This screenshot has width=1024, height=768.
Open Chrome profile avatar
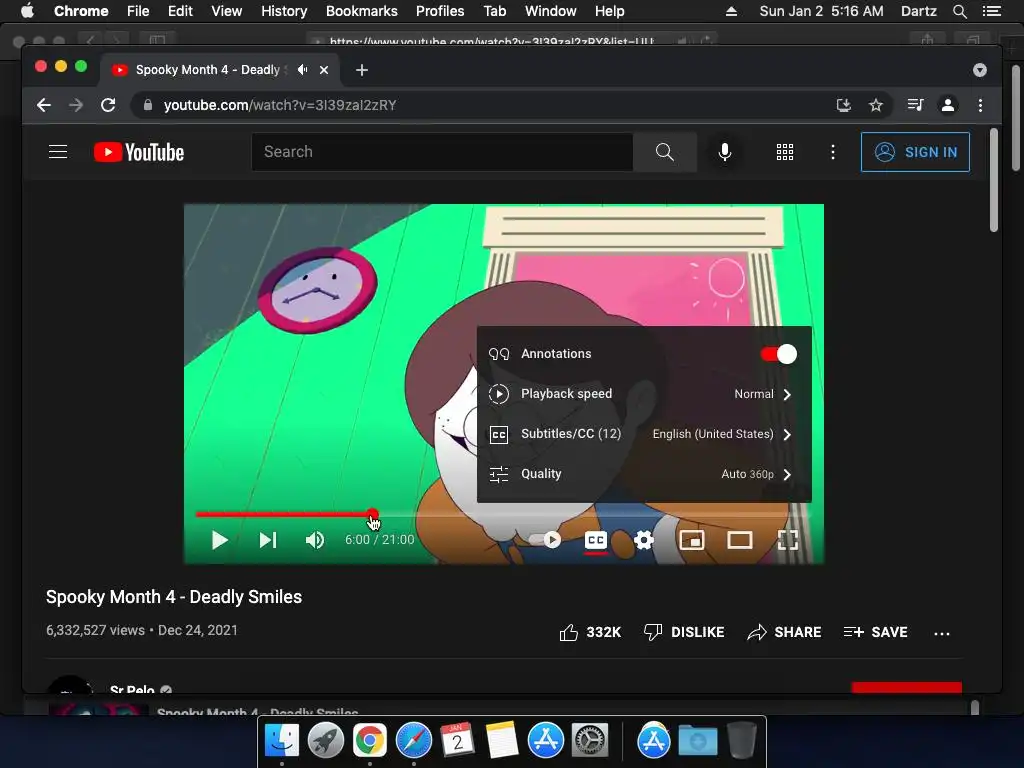(x=948, y=105)
